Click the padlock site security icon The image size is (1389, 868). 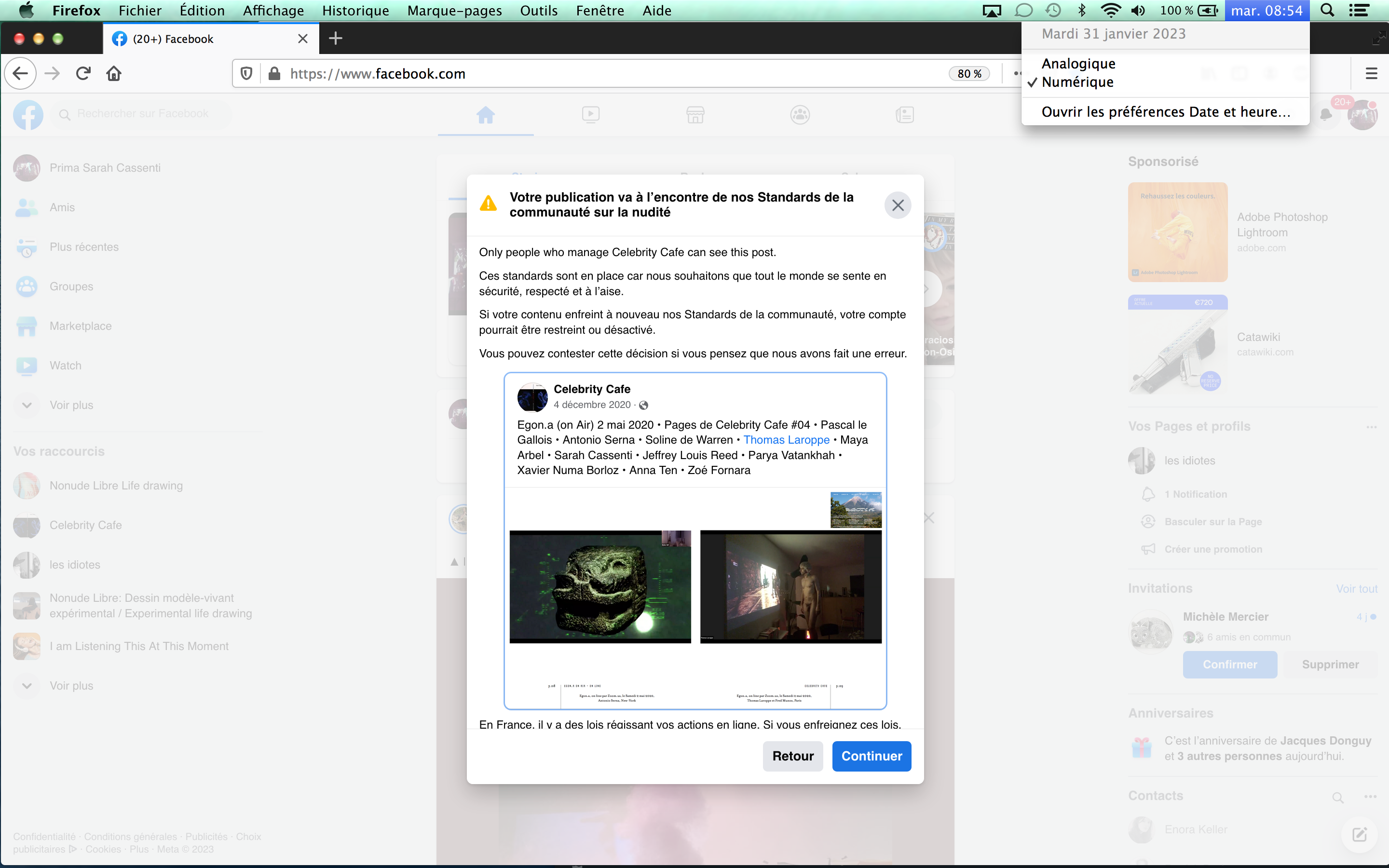point(274,73)
